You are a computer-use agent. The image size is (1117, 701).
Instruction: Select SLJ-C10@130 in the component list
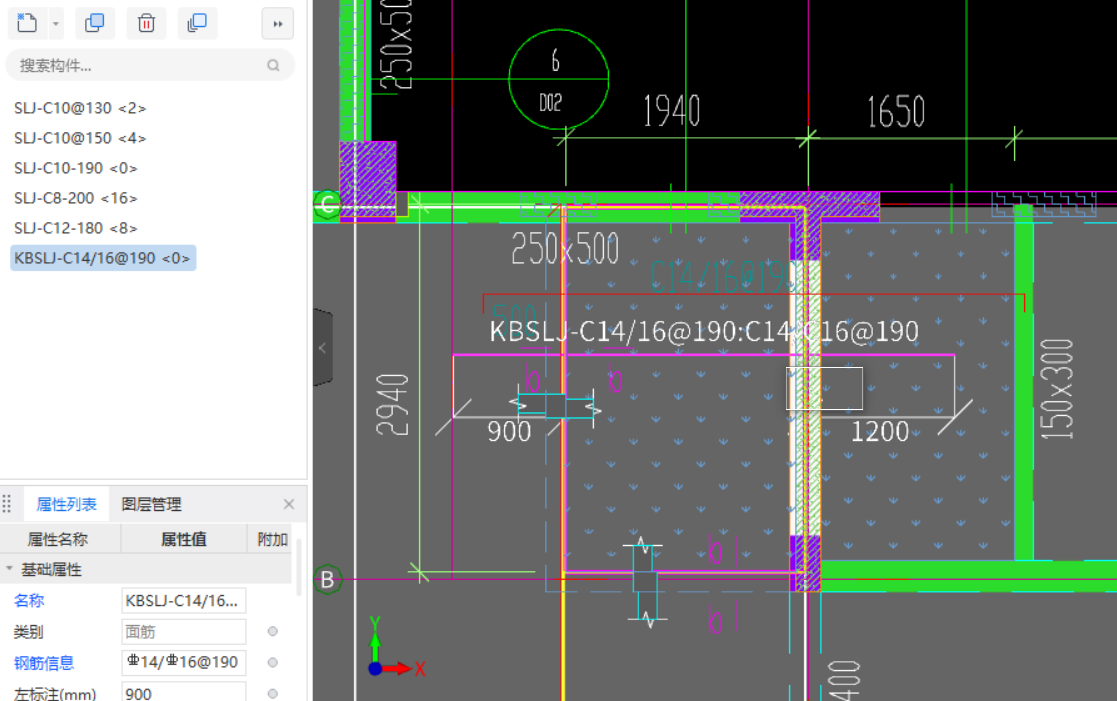(x=80, y=108)
